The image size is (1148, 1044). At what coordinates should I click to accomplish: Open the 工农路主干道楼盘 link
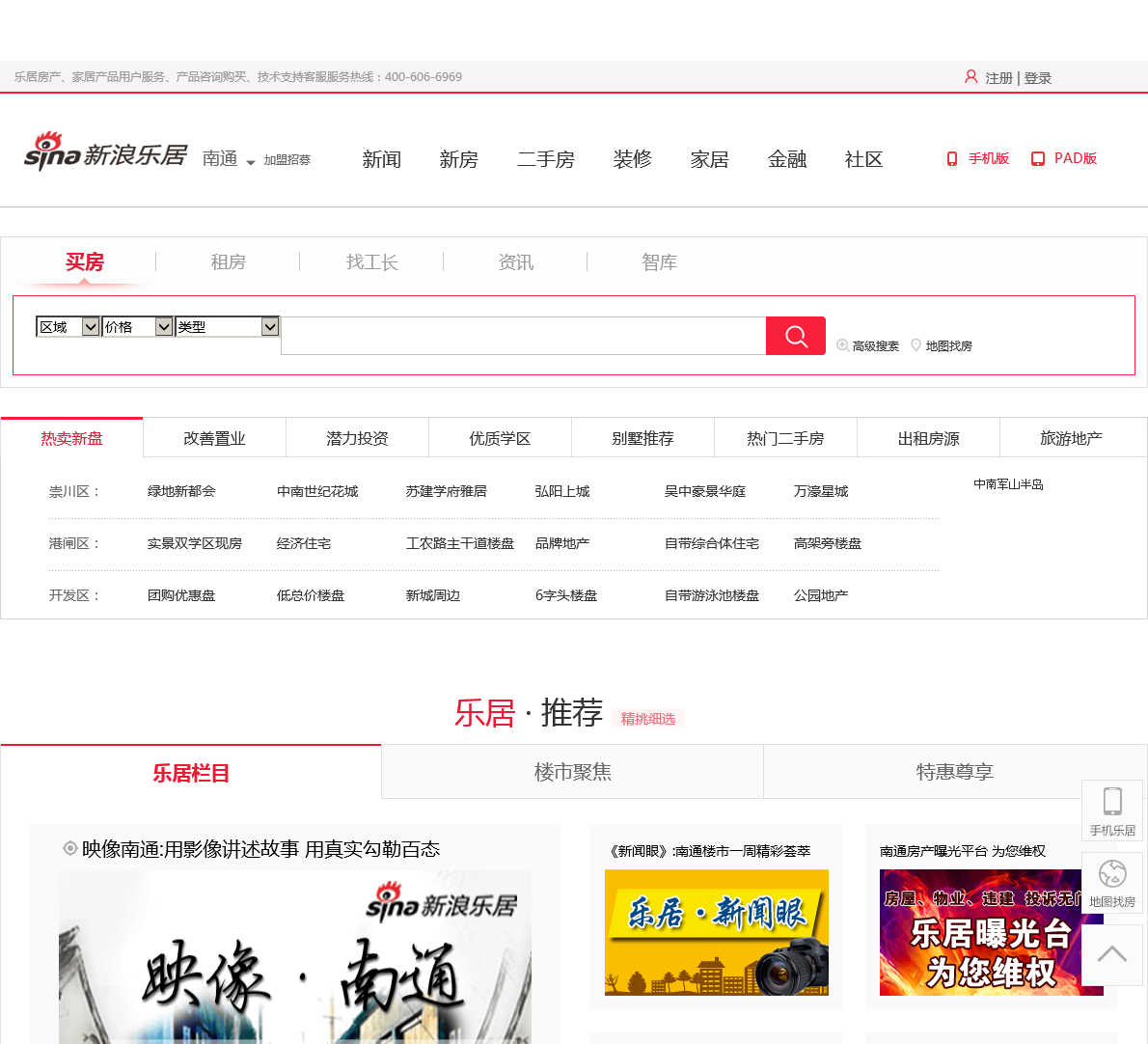tap(460, 543)
